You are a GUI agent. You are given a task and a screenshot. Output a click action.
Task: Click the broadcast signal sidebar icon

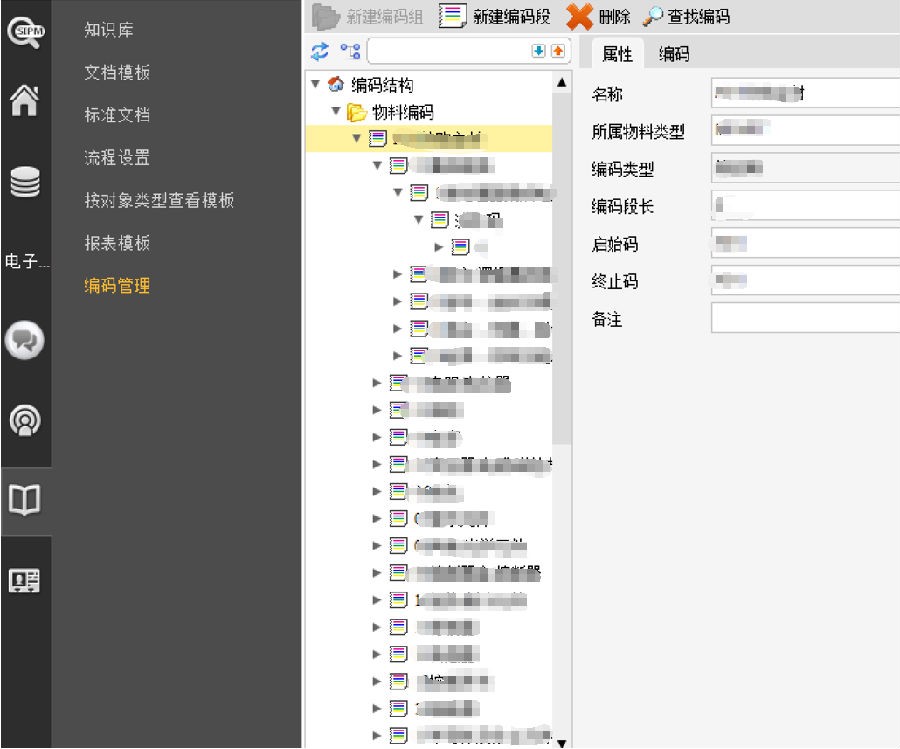(x=24, y=422)
